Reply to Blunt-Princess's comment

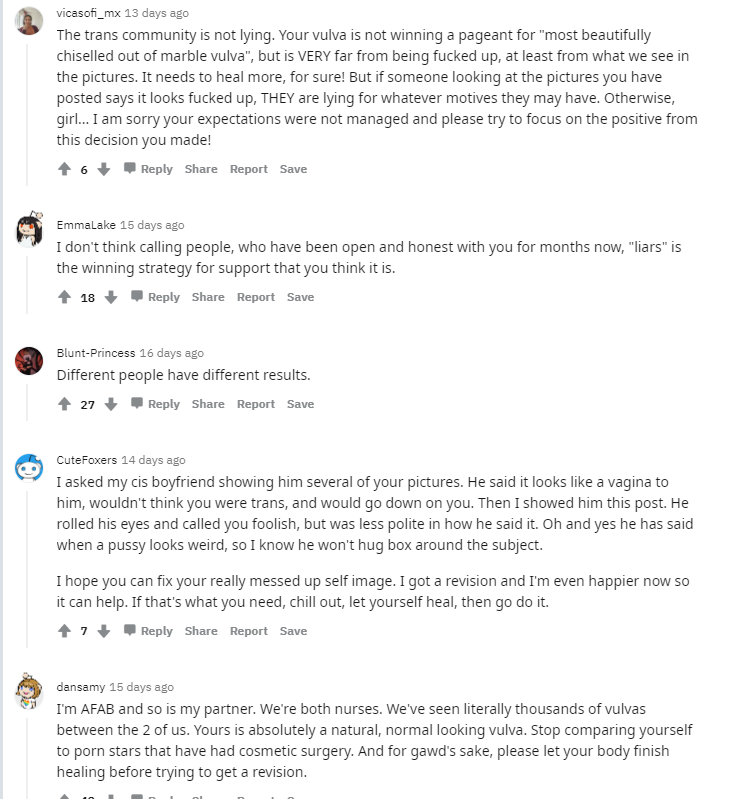(155, 405)
